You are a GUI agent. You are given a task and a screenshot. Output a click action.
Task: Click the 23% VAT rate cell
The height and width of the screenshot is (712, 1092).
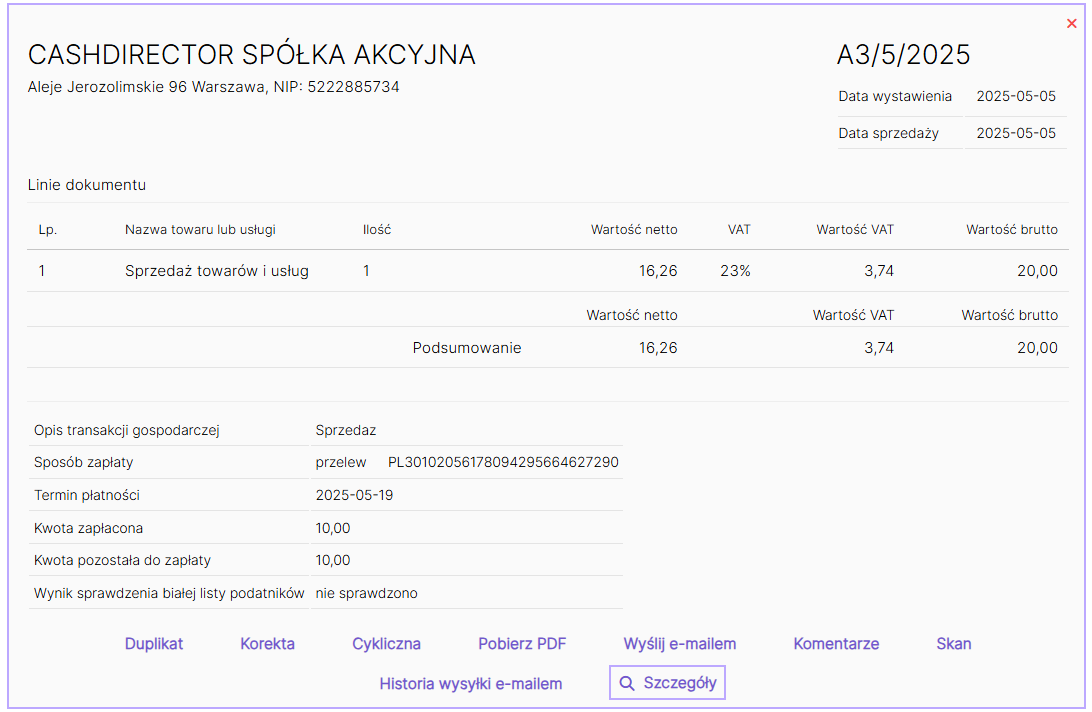click(735, 271)
